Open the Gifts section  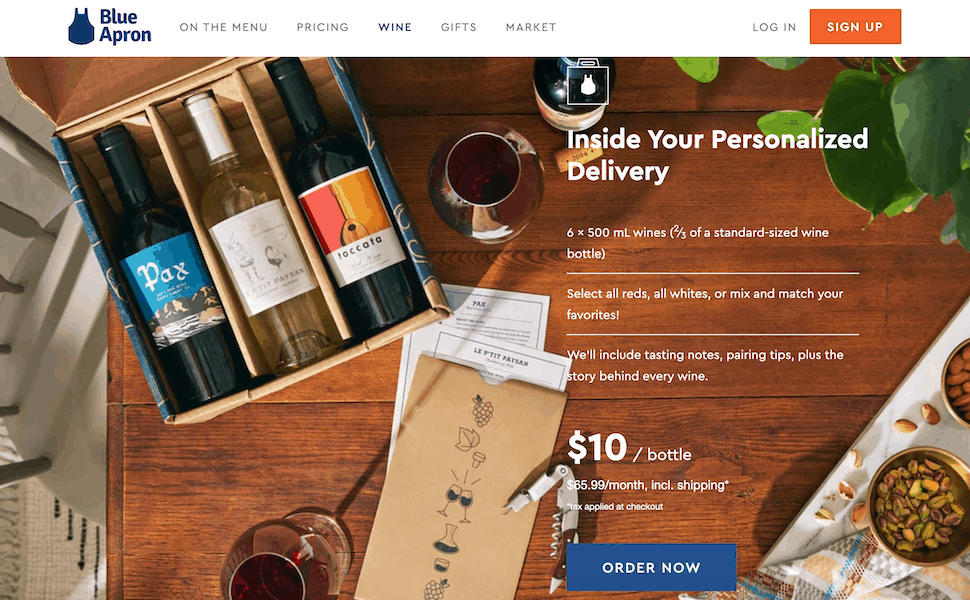tap(458, 27)
